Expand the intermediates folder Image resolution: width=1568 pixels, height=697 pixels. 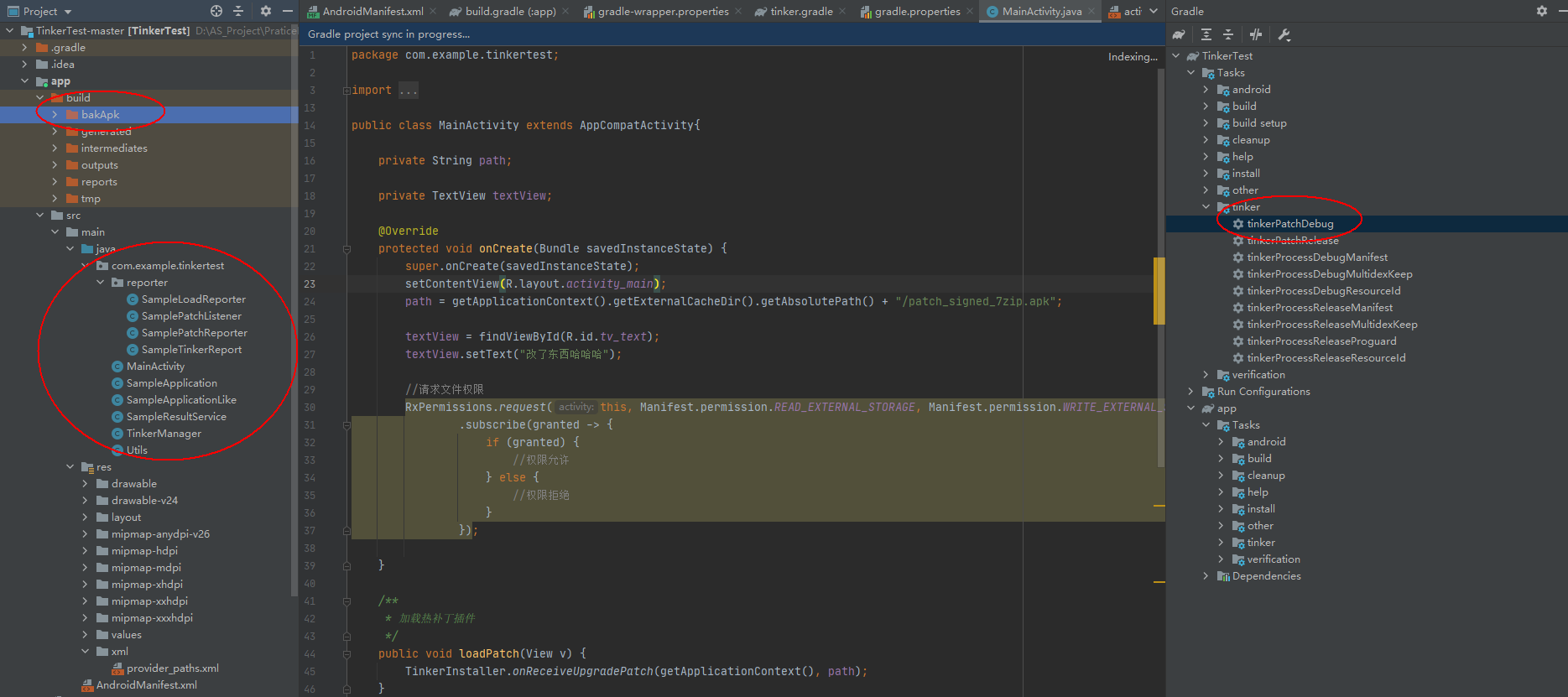point(55,148)
